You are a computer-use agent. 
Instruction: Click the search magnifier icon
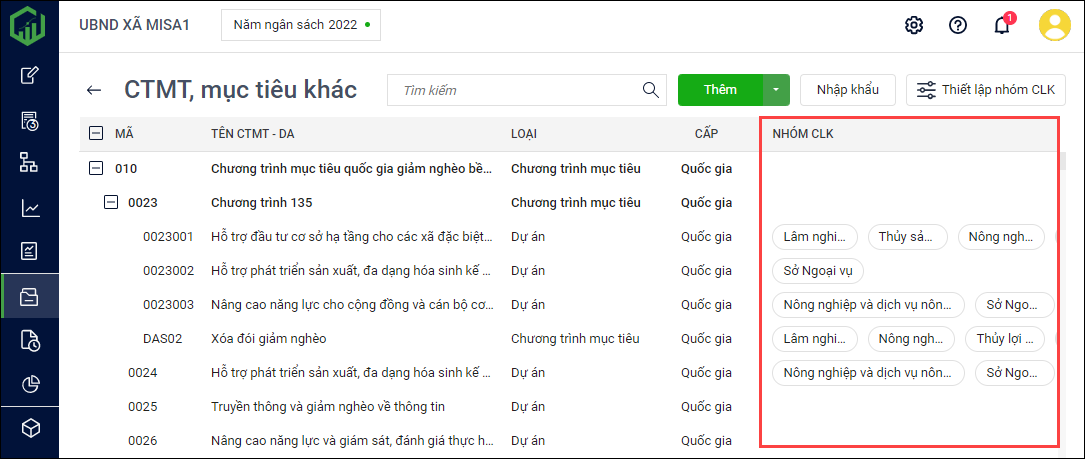pyautogui.click(x=651, y=90)
